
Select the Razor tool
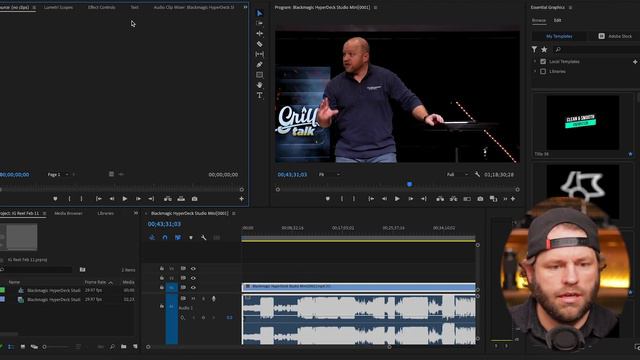point(260,44)
